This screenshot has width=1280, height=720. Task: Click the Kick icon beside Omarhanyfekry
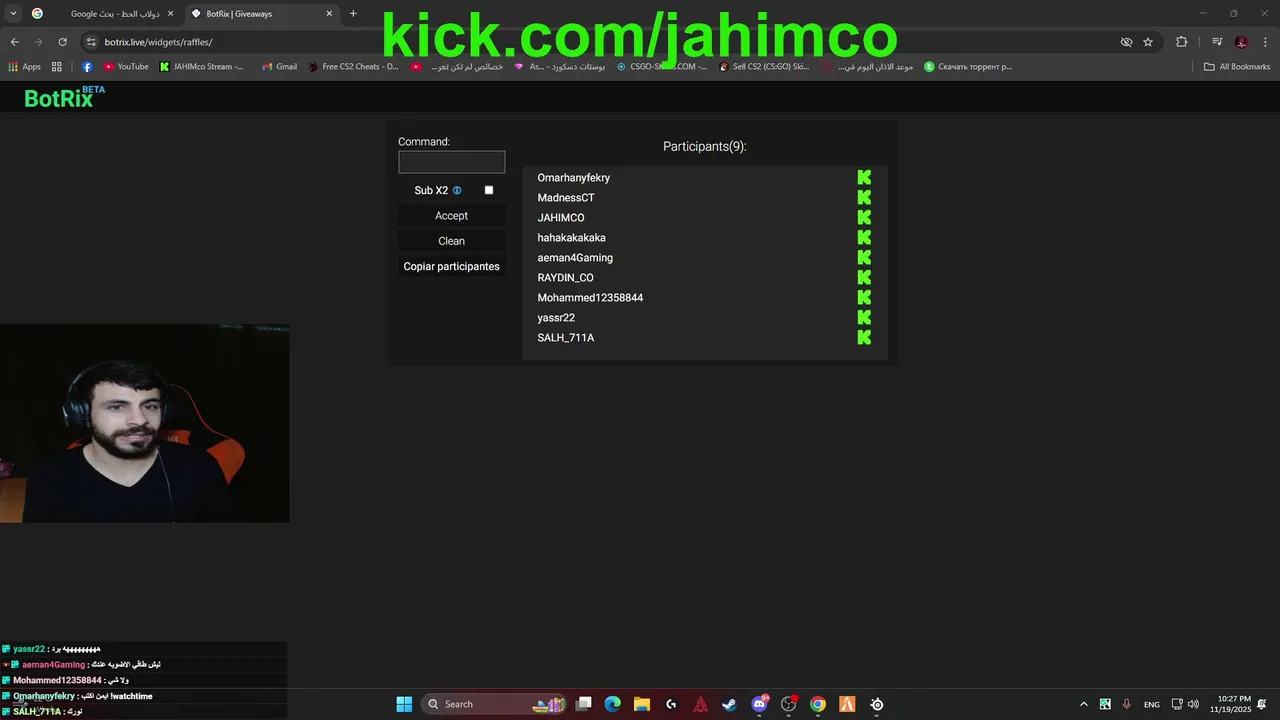click(x=864, y=177)
